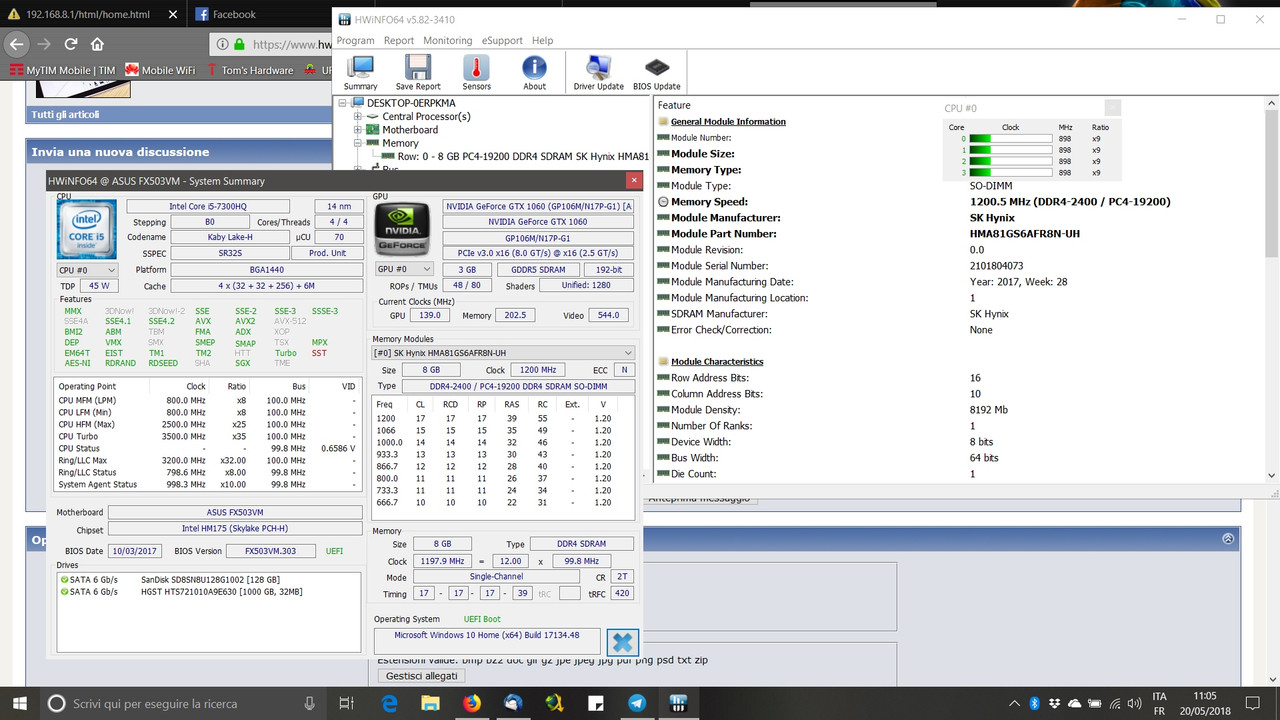Viewport: 1280px width, 720px height.
Task: Click the Gestisci allegati button
Action: (x=420, y=676)
